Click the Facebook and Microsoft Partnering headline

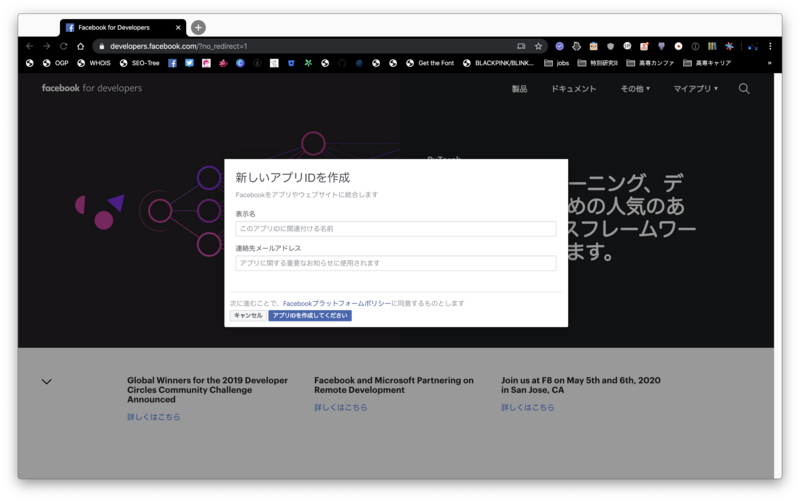pos(394,385)
